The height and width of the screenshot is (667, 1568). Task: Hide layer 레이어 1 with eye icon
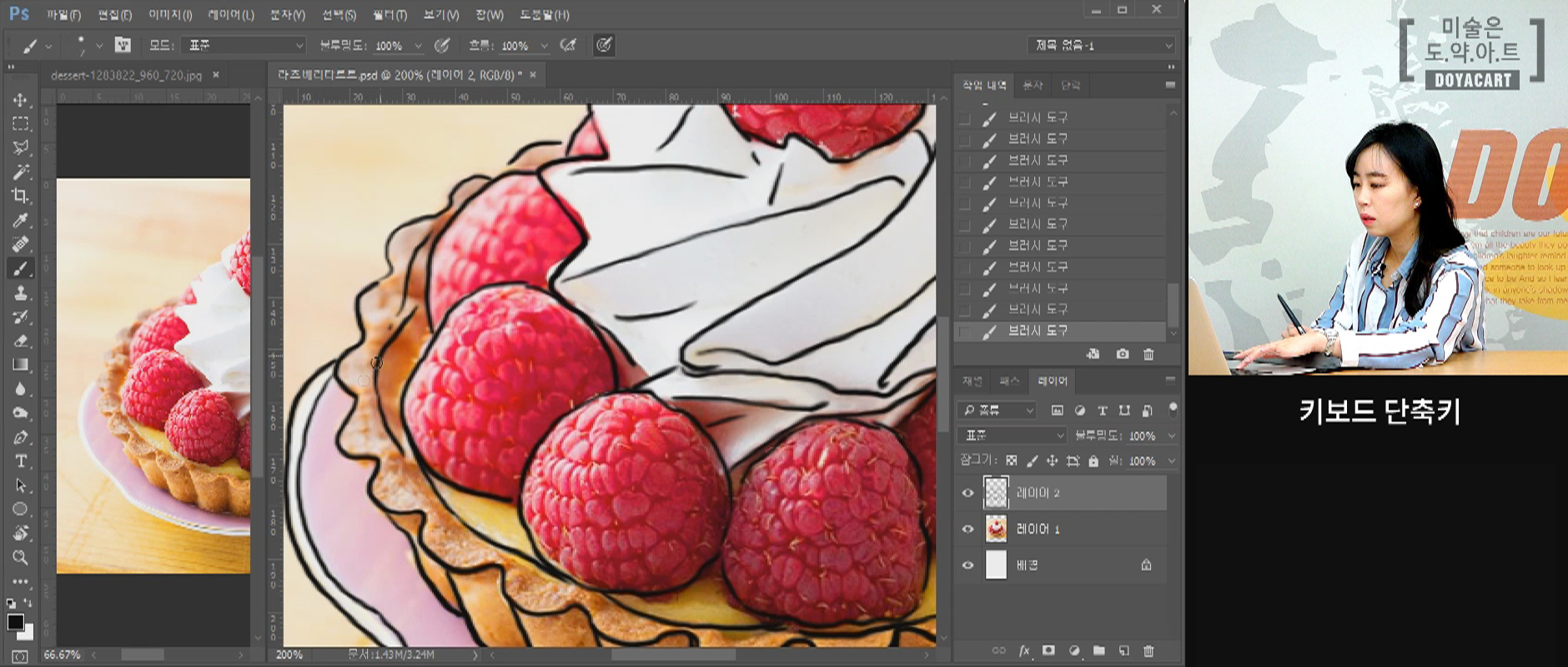[x=967, y=529]
